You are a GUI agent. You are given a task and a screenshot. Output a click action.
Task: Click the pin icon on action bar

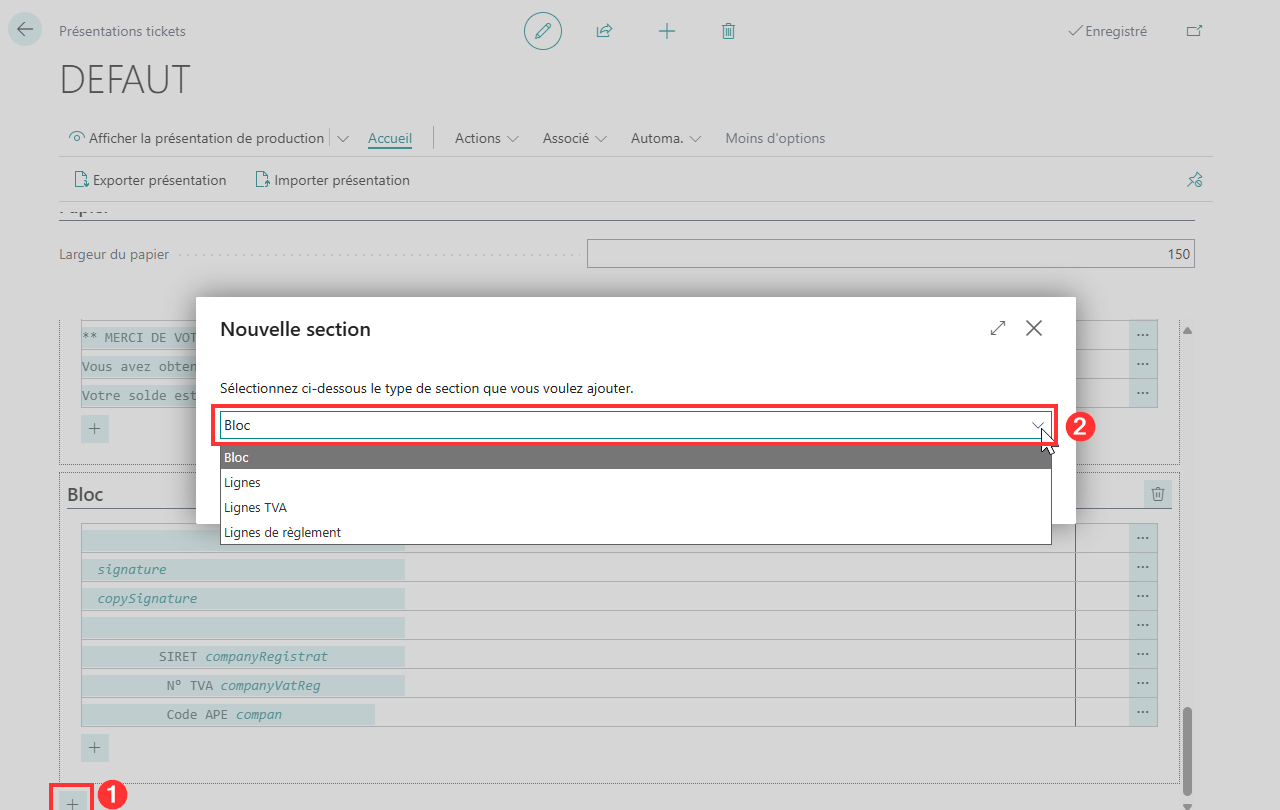pos(1194,180)
